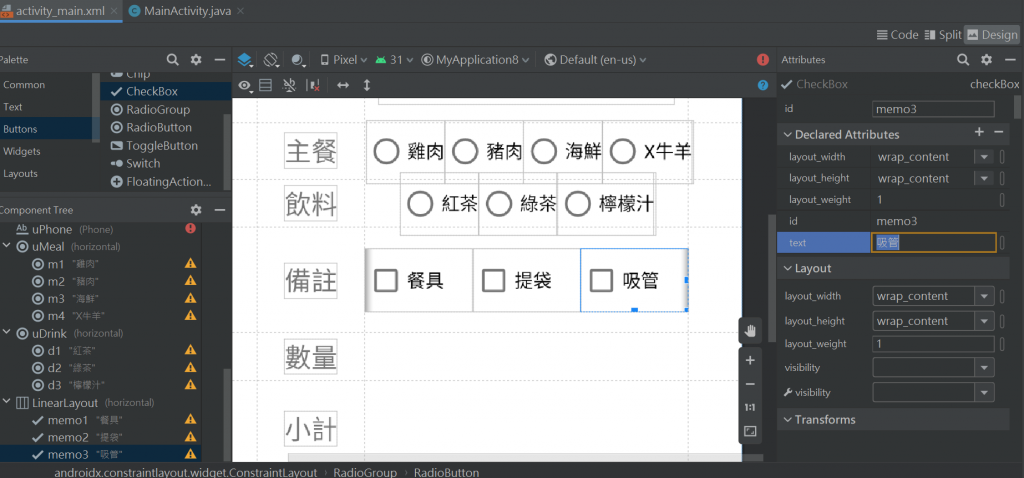Image resolution: width=1024 pixels, height=478 pixels.
Task: Minimize the Component Tree panel
Action: pos(219,210)
